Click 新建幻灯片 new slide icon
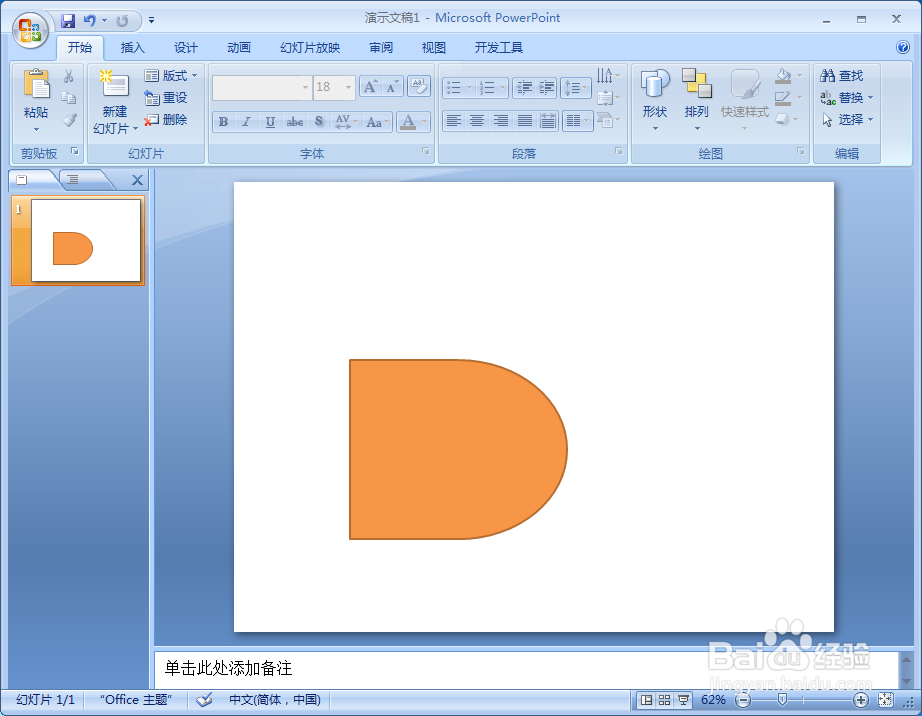Image resolution: width=922 pixels, height=716 pixels. [x=113, y=83]
